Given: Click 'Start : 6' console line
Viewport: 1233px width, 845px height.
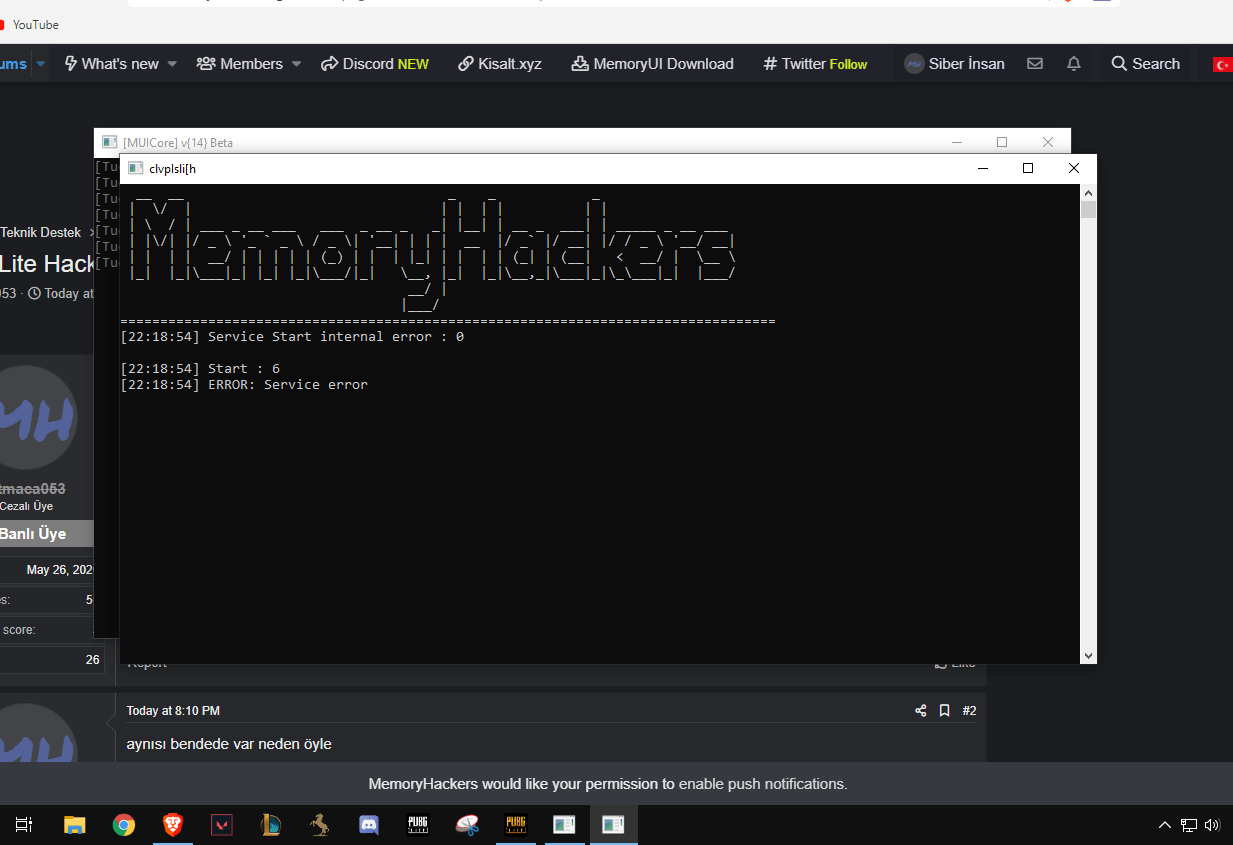Looking at the screenshot, I should 200,369.
